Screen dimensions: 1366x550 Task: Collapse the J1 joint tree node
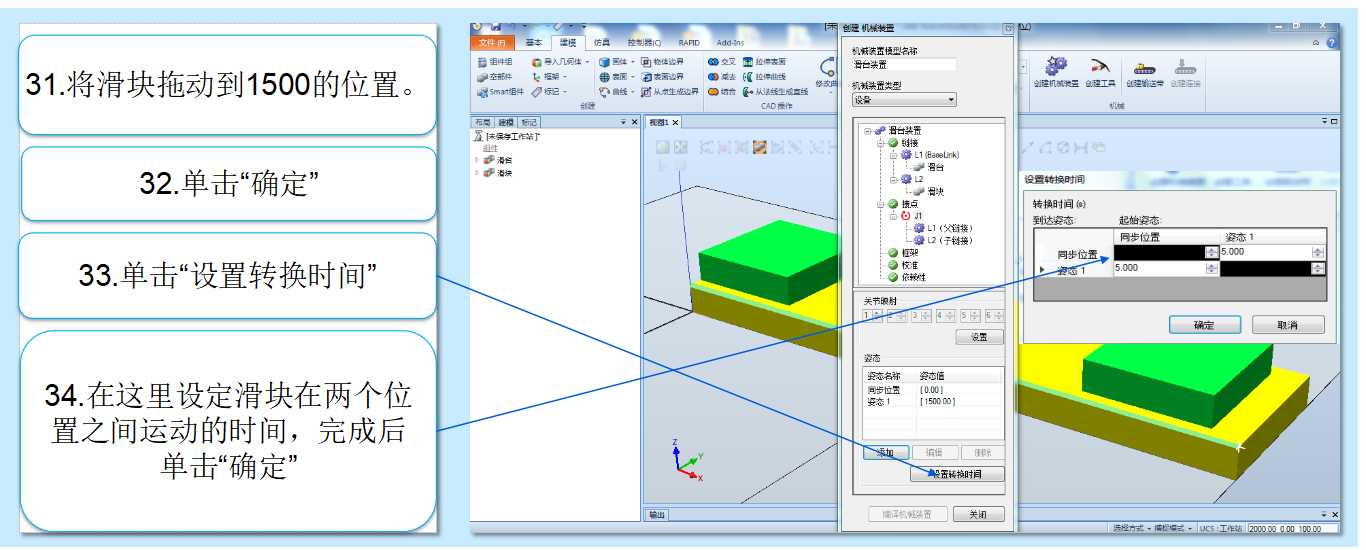(893, 215)
